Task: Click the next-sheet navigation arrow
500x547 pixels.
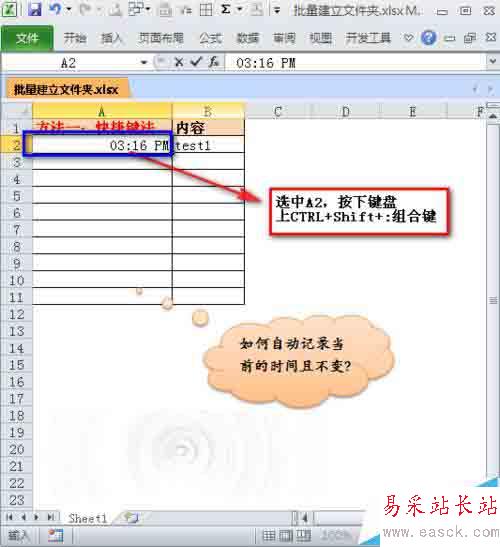Action: [36, 517]
